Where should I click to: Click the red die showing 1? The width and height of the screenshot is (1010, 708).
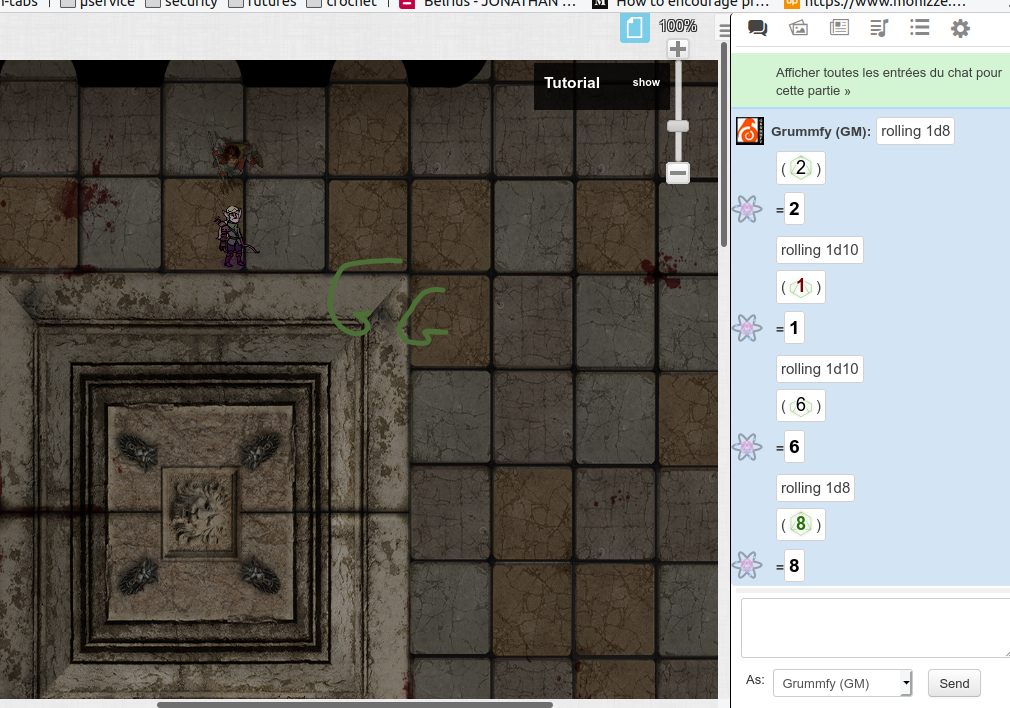(801, 287)
